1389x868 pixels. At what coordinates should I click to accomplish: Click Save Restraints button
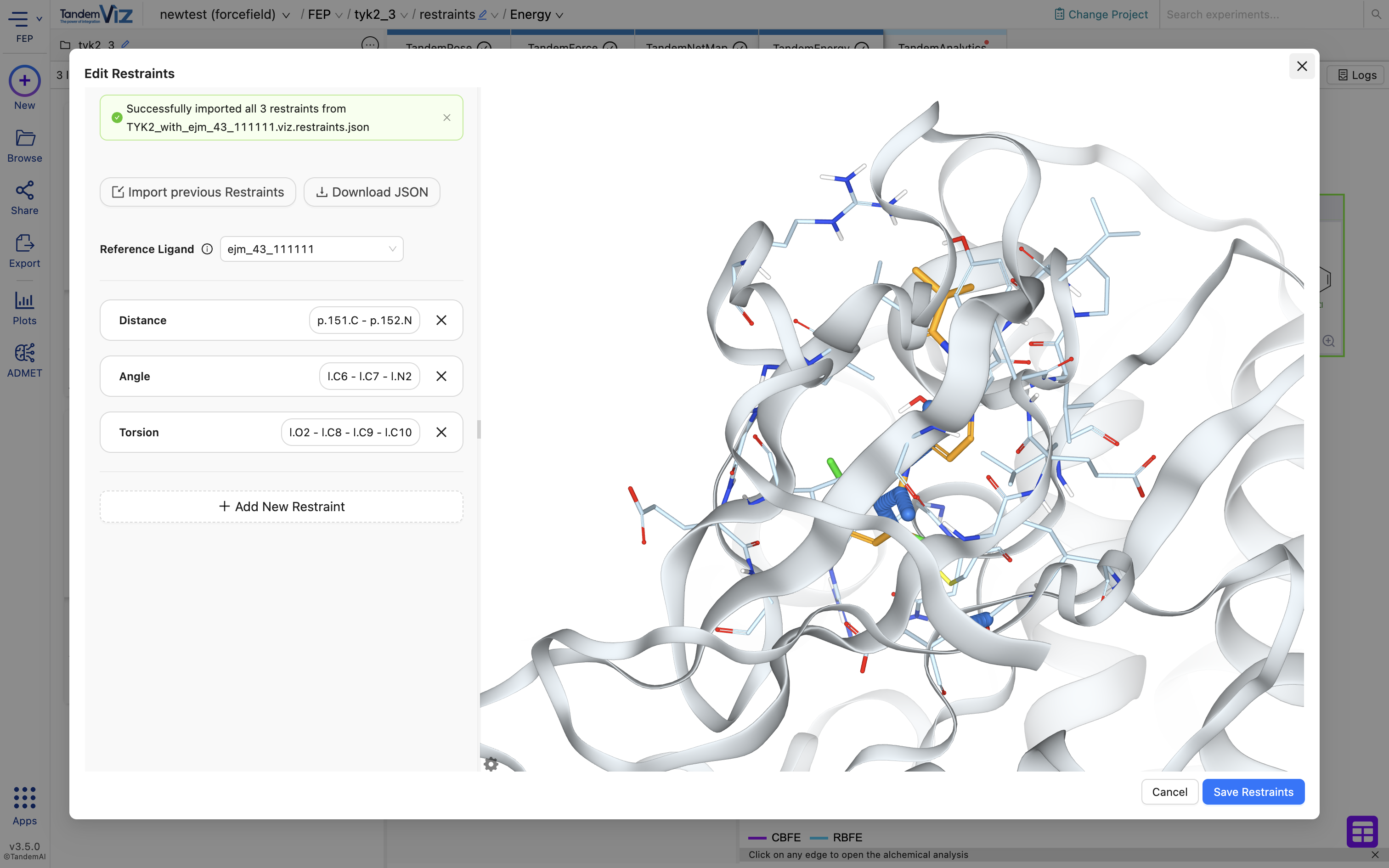[x=1253, y=792]
